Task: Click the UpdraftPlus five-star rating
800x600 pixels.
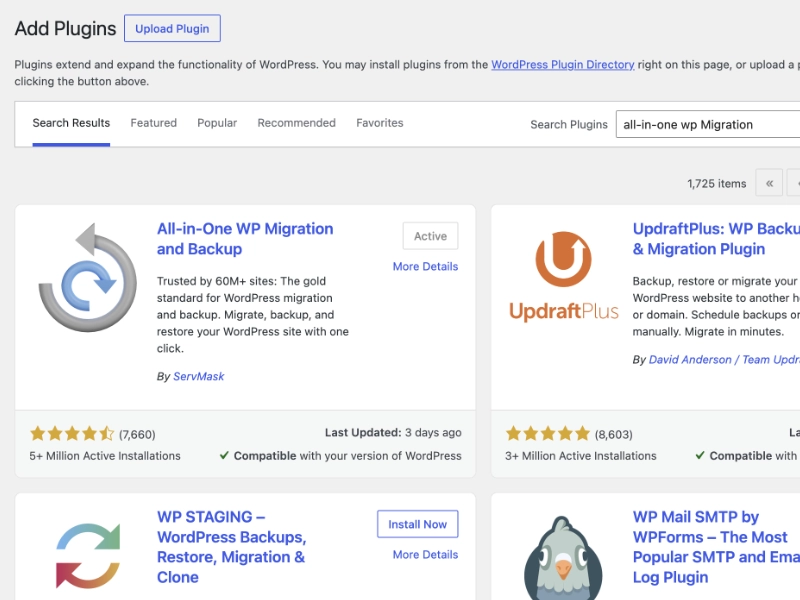Action: click(x=547, y=434)
